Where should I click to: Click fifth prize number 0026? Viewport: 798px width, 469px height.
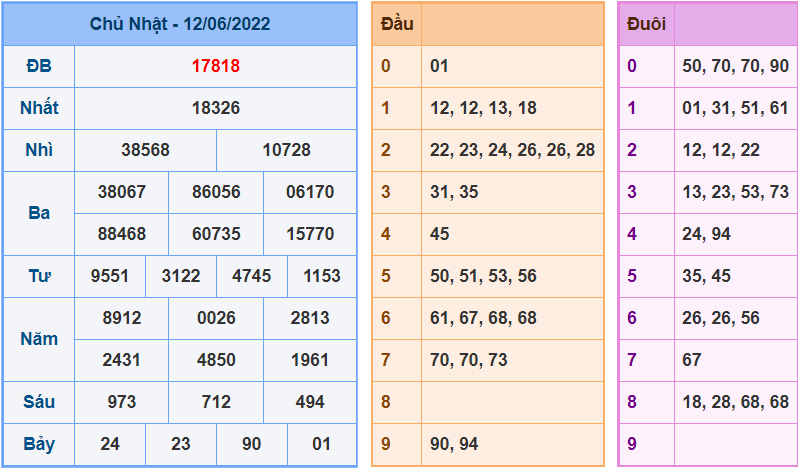point(216,318)
